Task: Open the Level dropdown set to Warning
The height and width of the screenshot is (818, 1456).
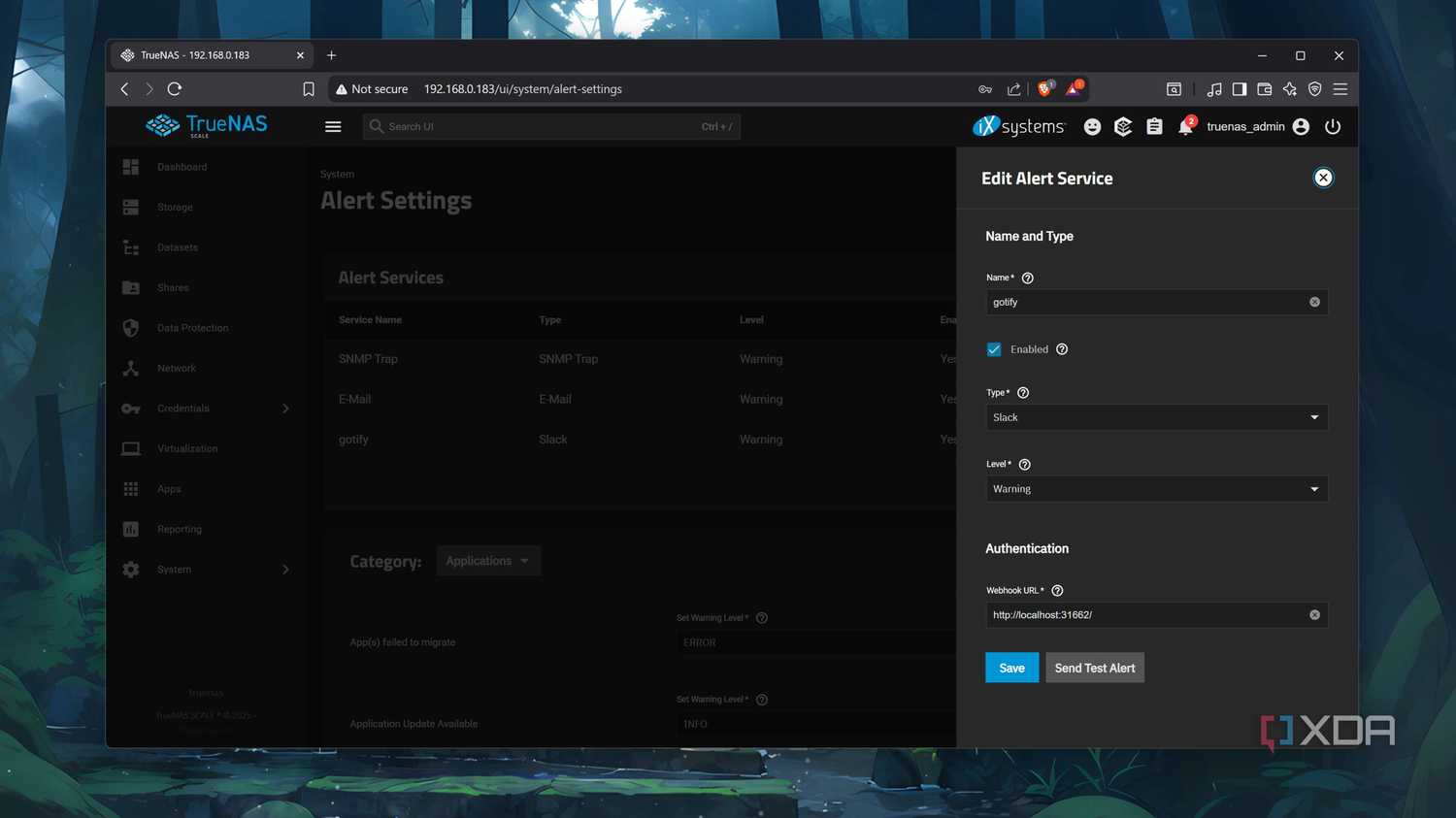Action: 1157,489
